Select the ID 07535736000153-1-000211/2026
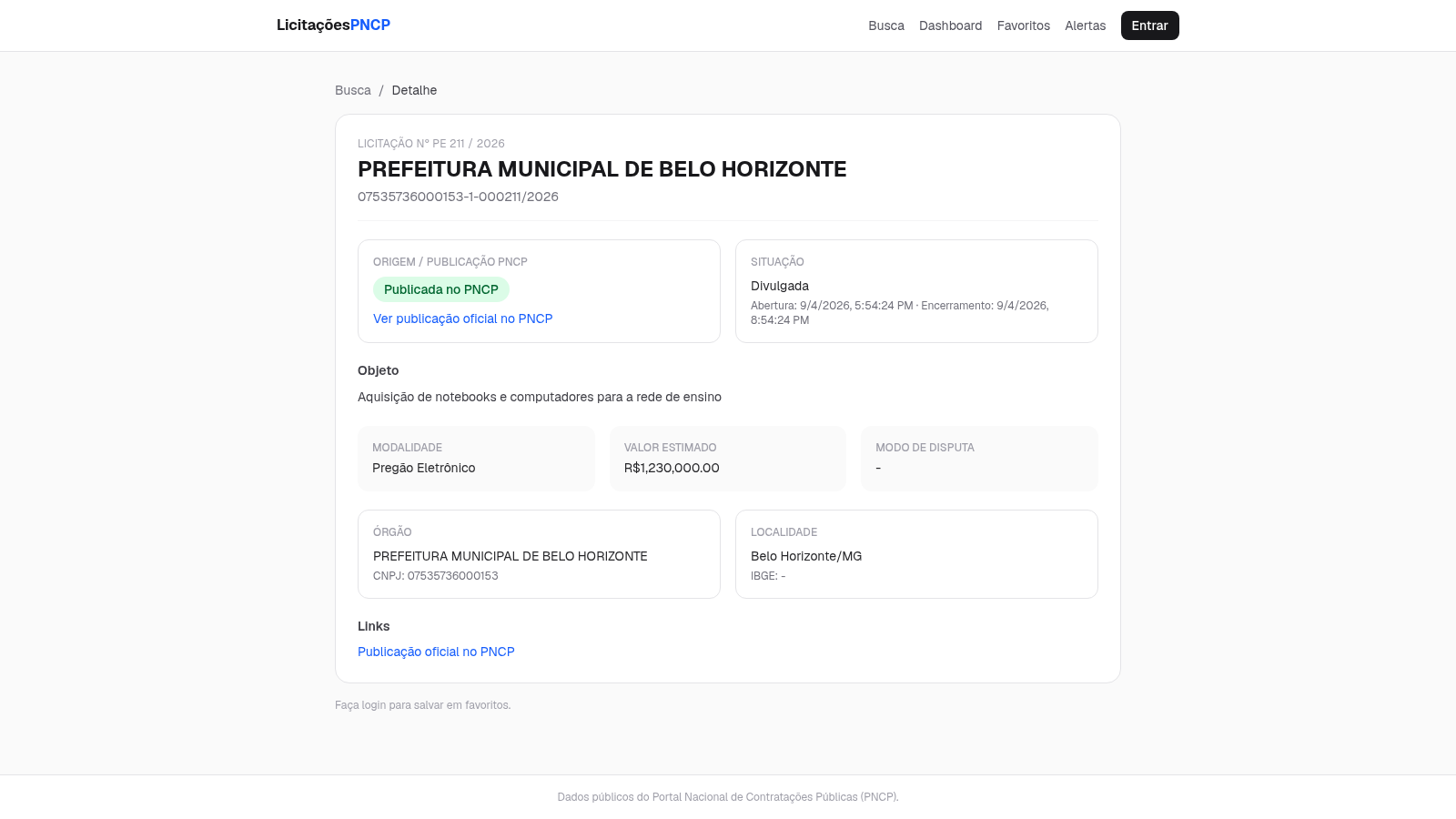The height and width of the screenshot is (819, 1456). [458, 197]
